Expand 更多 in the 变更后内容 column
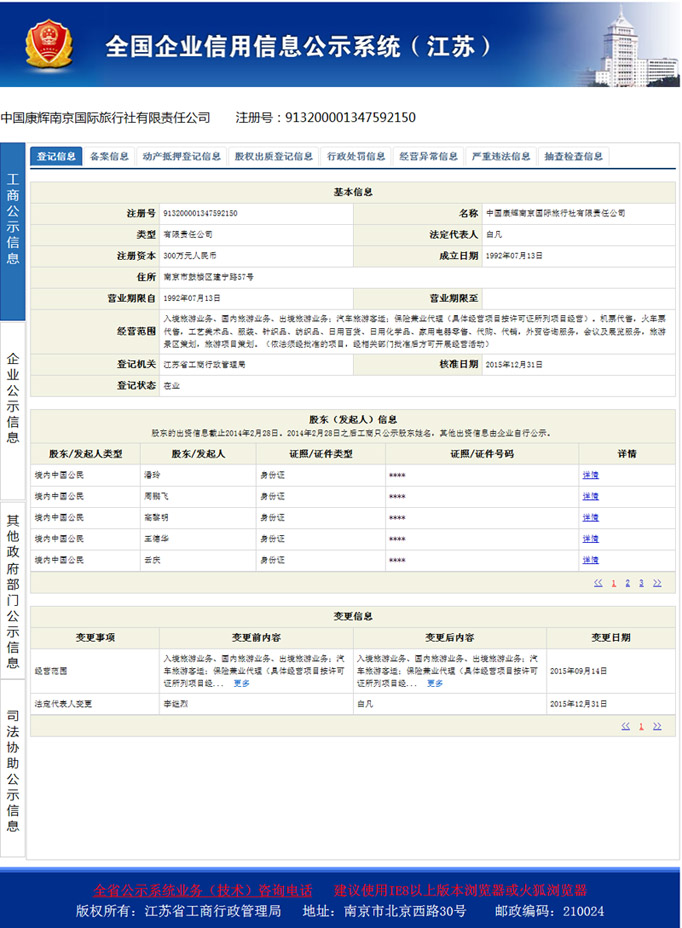This screenshot has height=928, width=682. coord(435,684)
